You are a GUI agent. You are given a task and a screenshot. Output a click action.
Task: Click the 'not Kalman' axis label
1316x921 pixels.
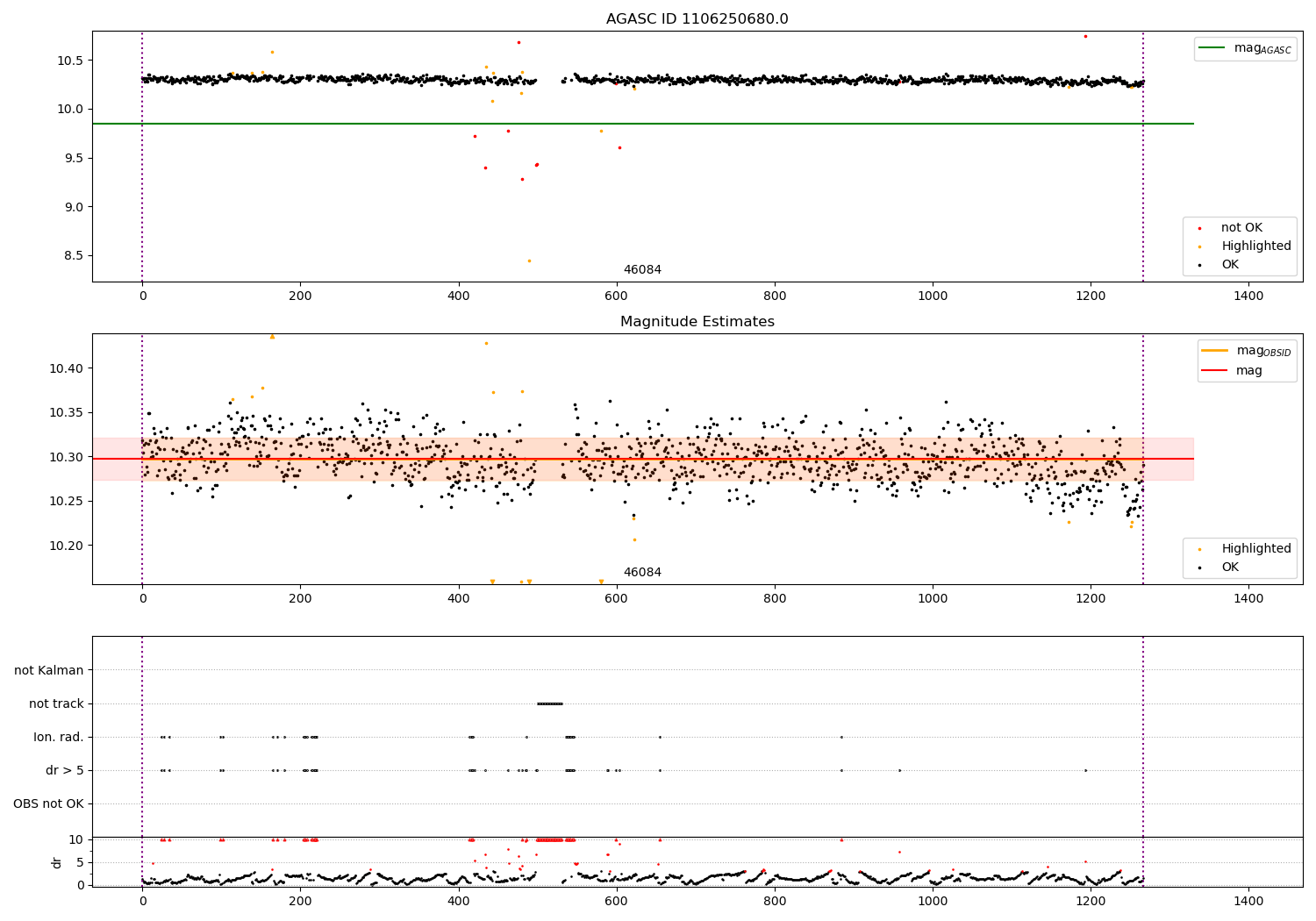click(49, 670)
